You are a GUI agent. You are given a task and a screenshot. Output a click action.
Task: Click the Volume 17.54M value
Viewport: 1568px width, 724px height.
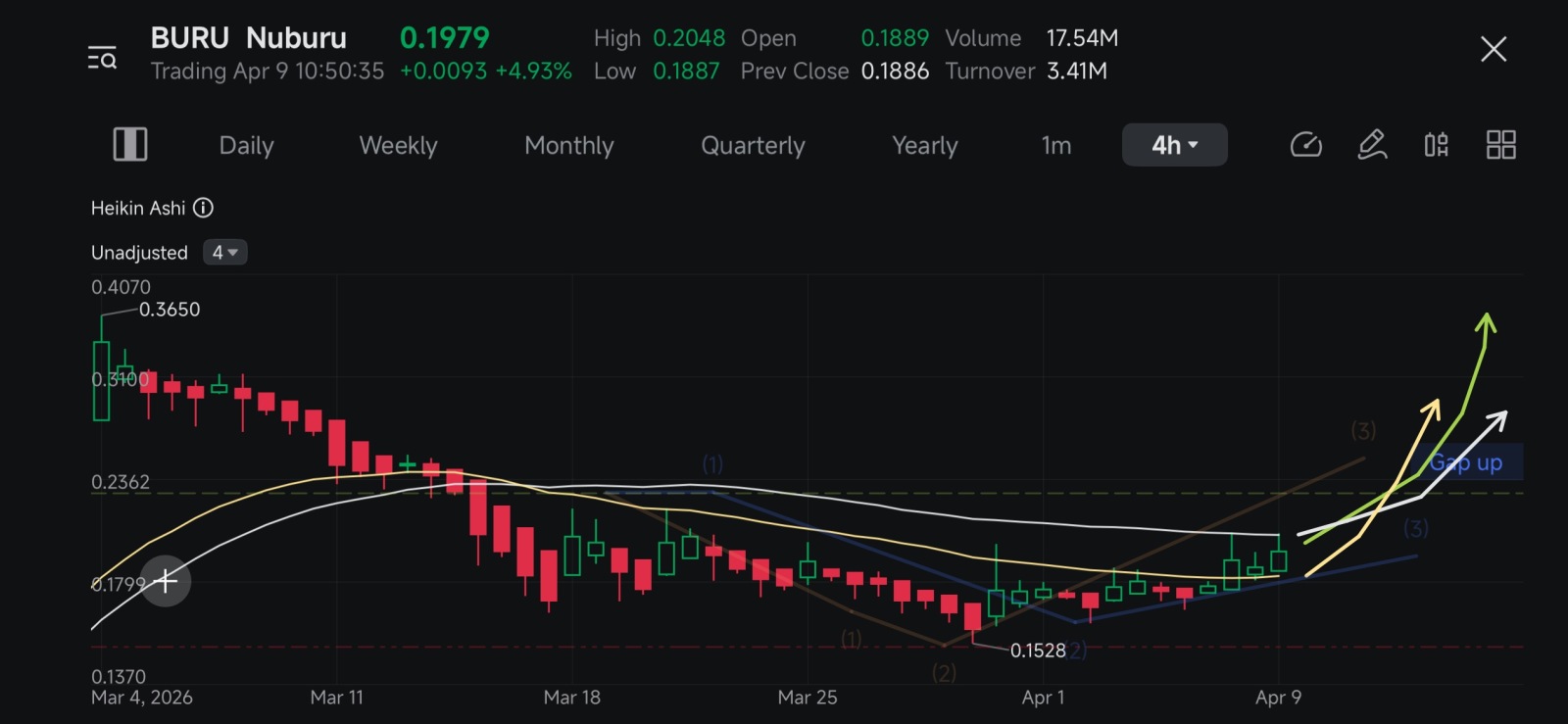[x=1082, y=38]
